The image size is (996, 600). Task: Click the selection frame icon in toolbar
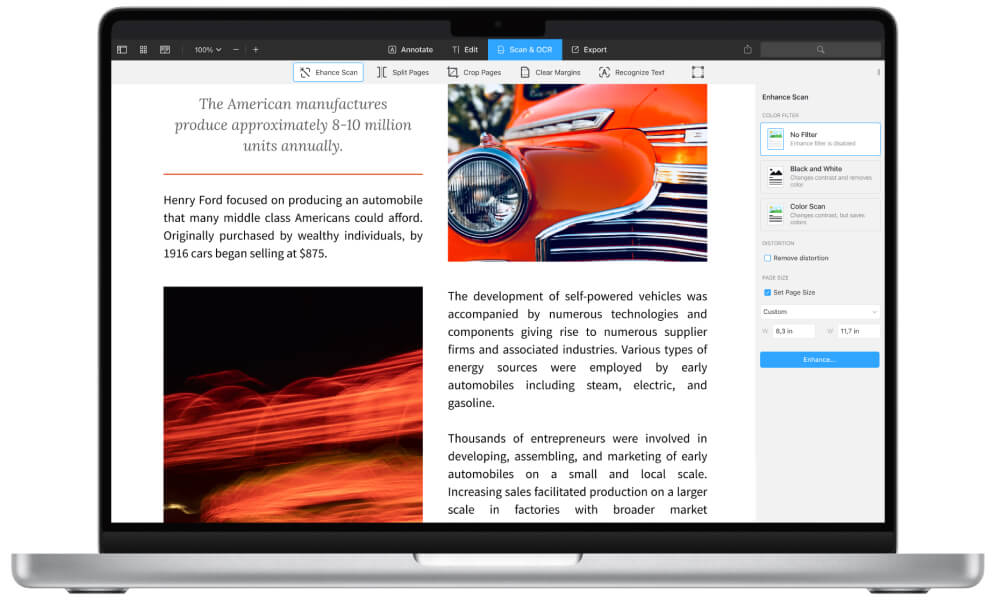697,72
